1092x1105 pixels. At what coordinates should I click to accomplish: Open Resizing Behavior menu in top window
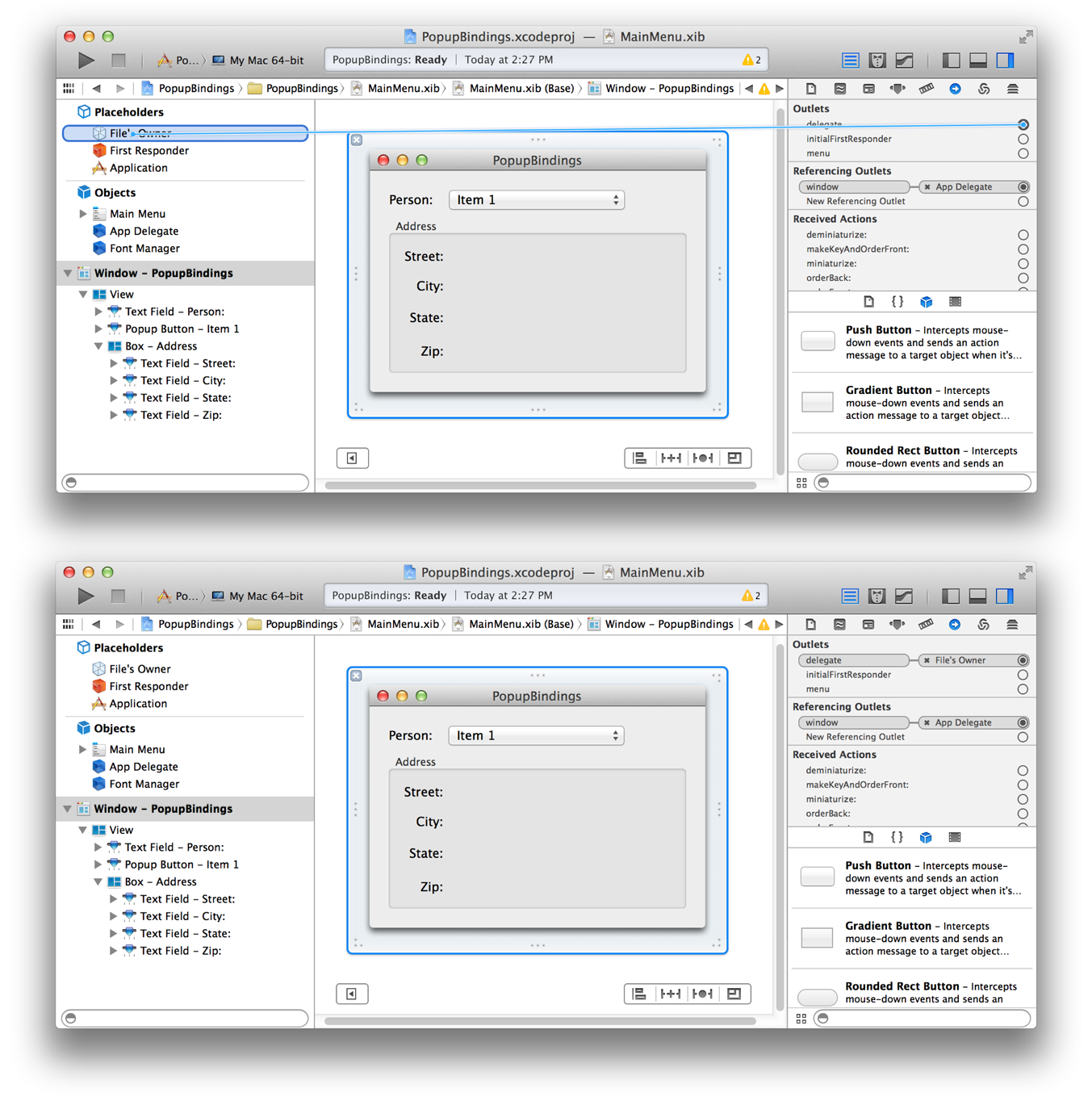click(734, 458)
